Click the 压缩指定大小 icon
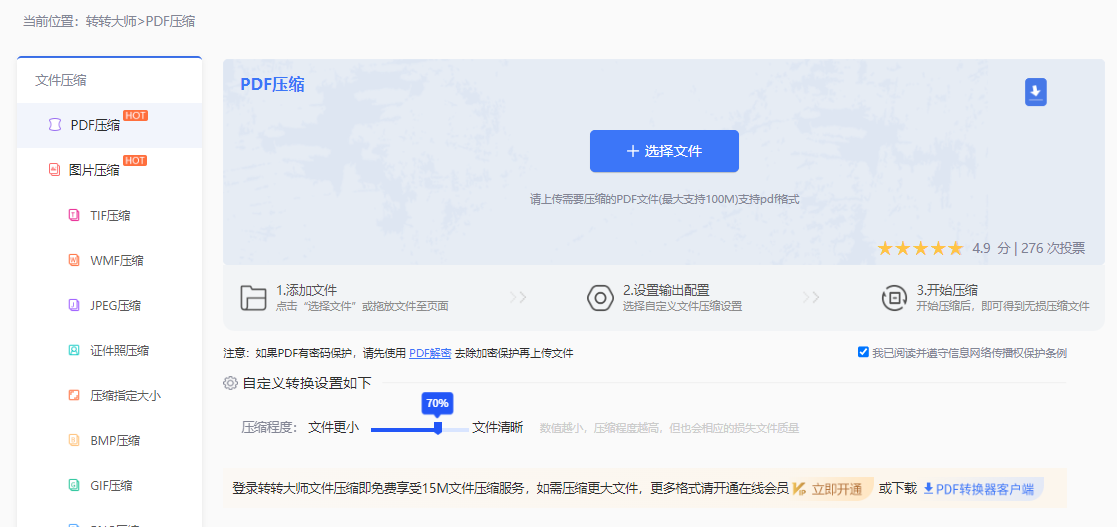The image size is (1117, 527). pos(73,395)
